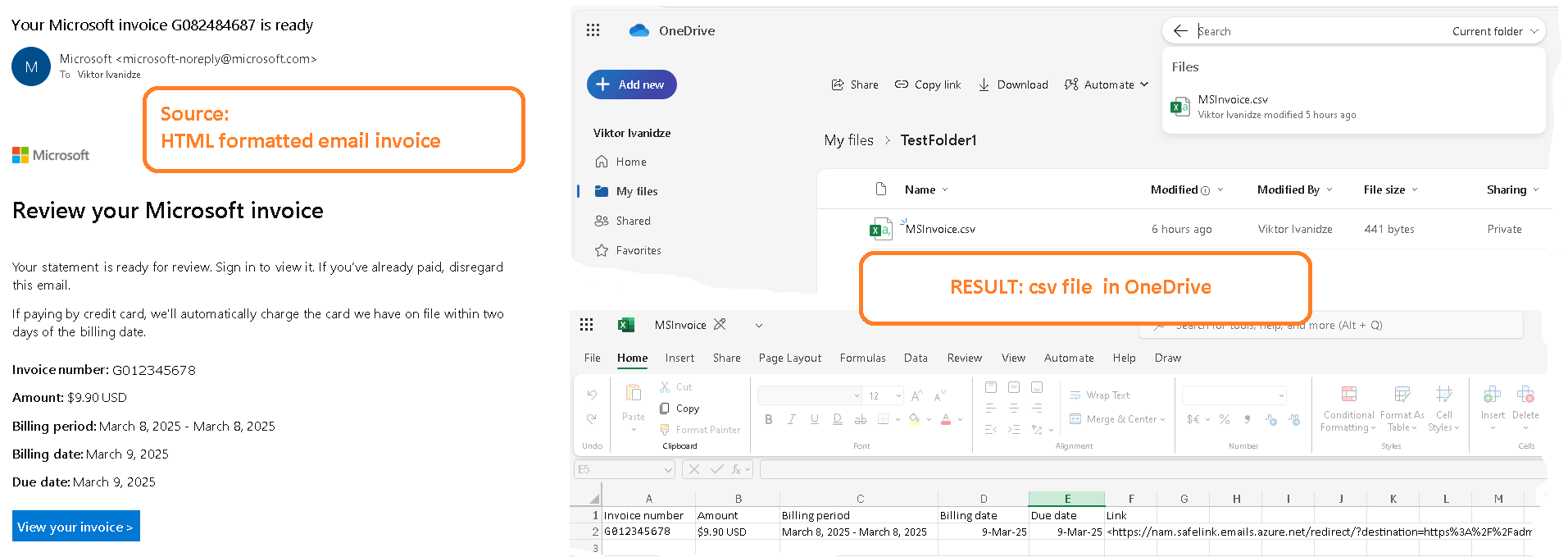Click the Double Underline icon
This screenshot has height=557, width=1568.
pyautogui.click(x=837, y=419)
